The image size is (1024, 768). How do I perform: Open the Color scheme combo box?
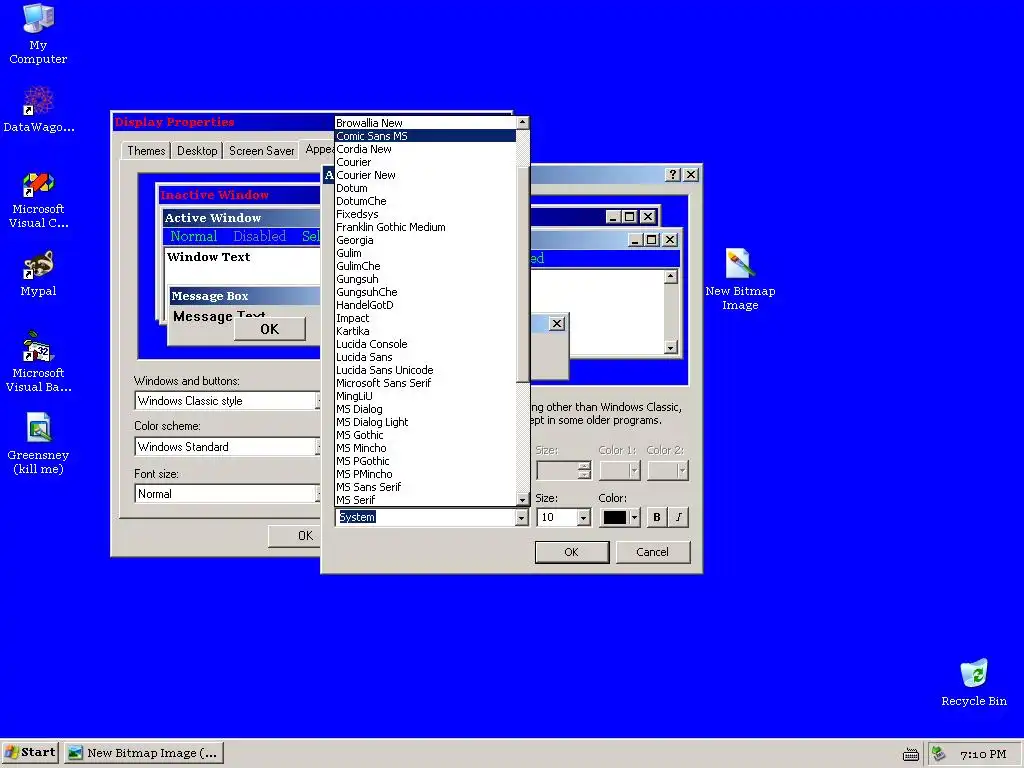click(227, 447)
